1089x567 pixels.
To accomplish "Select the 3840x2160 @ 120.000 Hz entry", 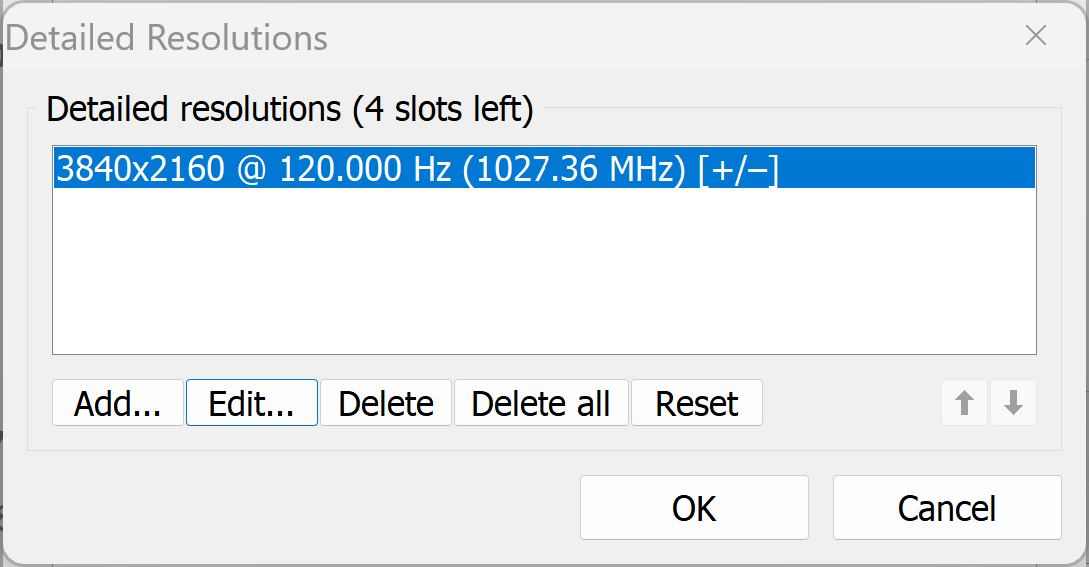I will [544, 168].
